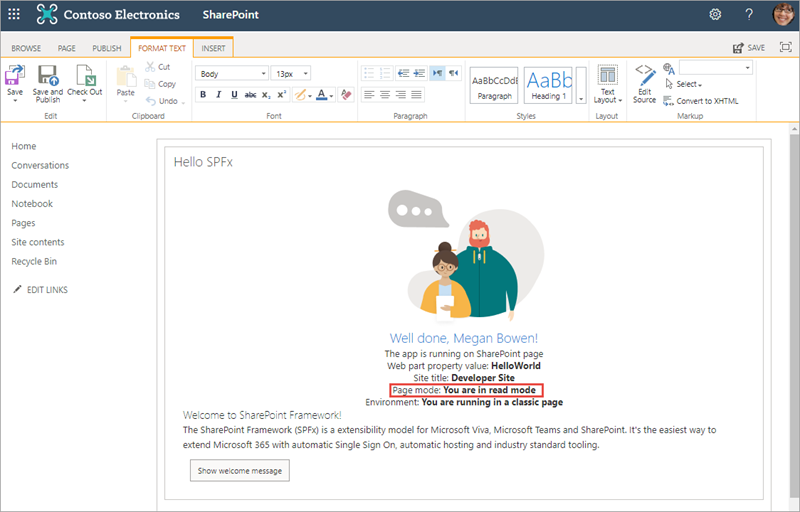Image resolution: width=800 pixels, height=512 pixels.
Task: Justify text alignment
Action: pos(417,94)
